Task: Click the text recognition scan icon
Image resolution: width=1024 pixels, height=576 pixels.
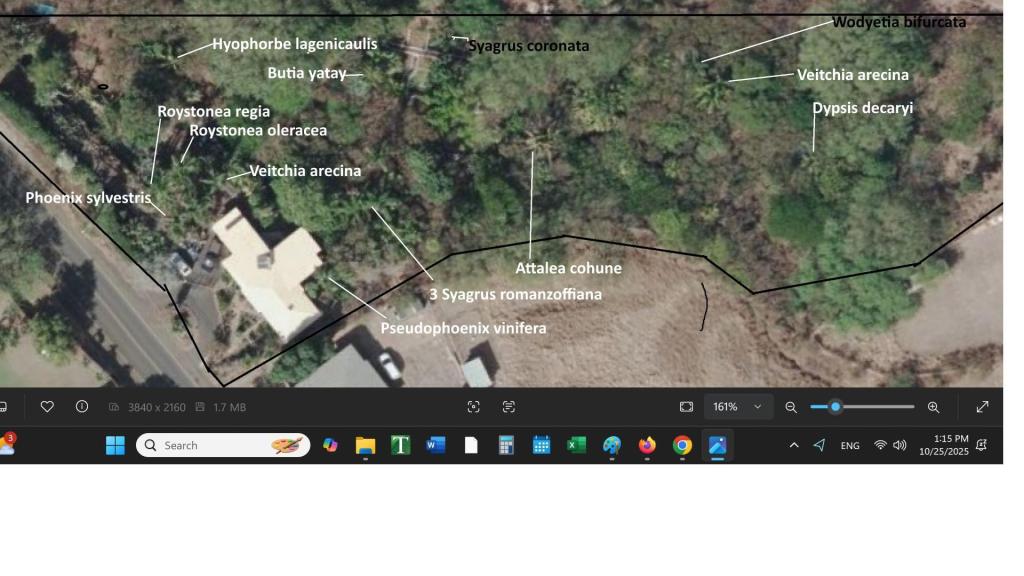Action: tap(509, 407)
